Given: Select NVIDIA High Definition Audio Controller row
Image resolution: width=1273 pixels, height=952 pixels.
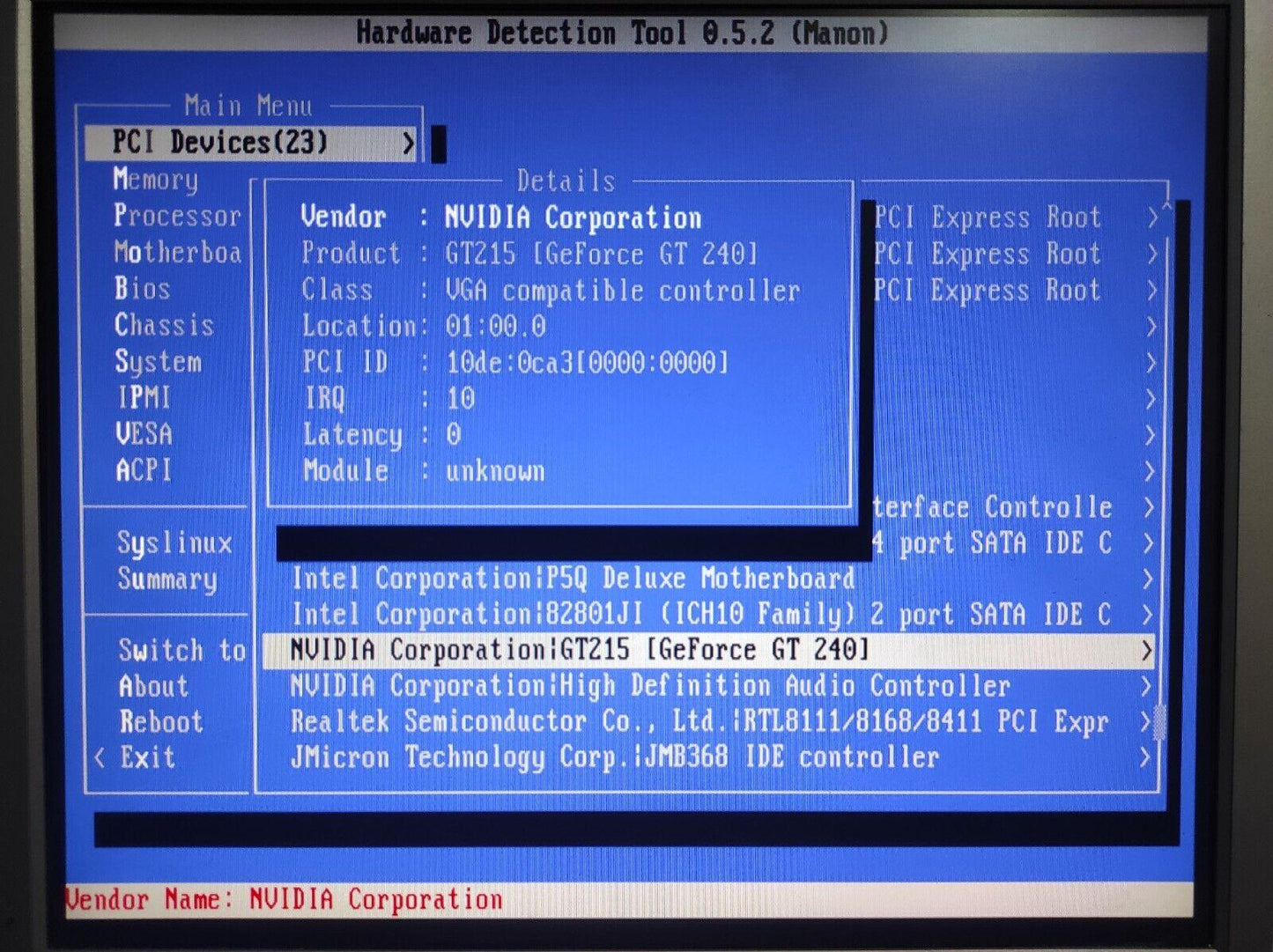Looking at the screenshot, I should [x=650, y=686].
